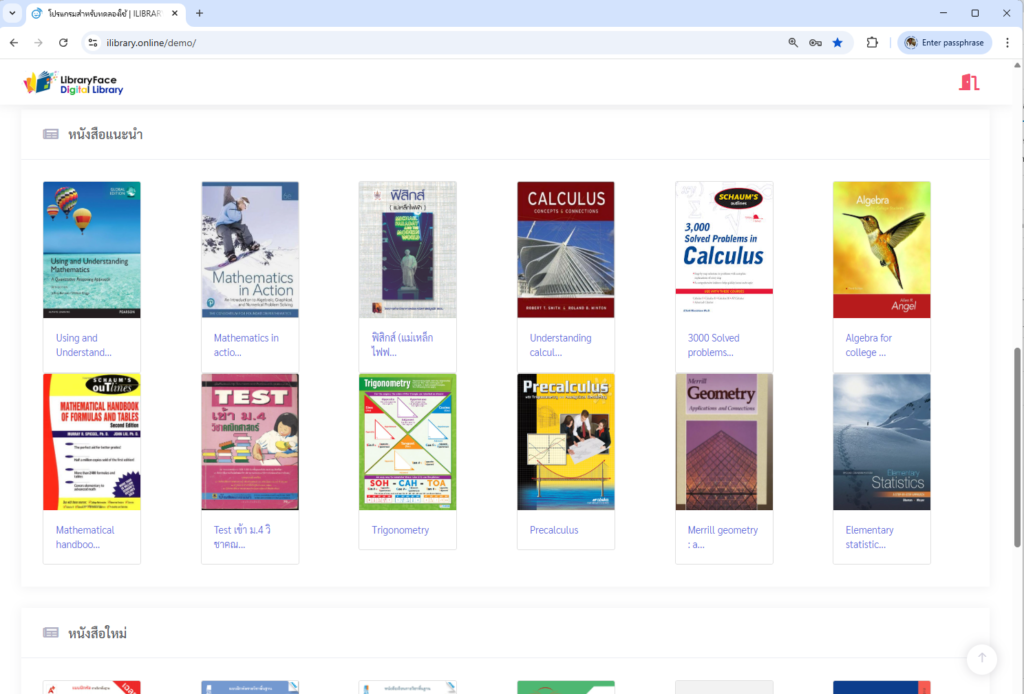Open the Chrome three-dot menu
The height and width of the screenshot is (694, 1024).
click(x=1006, y=43)
